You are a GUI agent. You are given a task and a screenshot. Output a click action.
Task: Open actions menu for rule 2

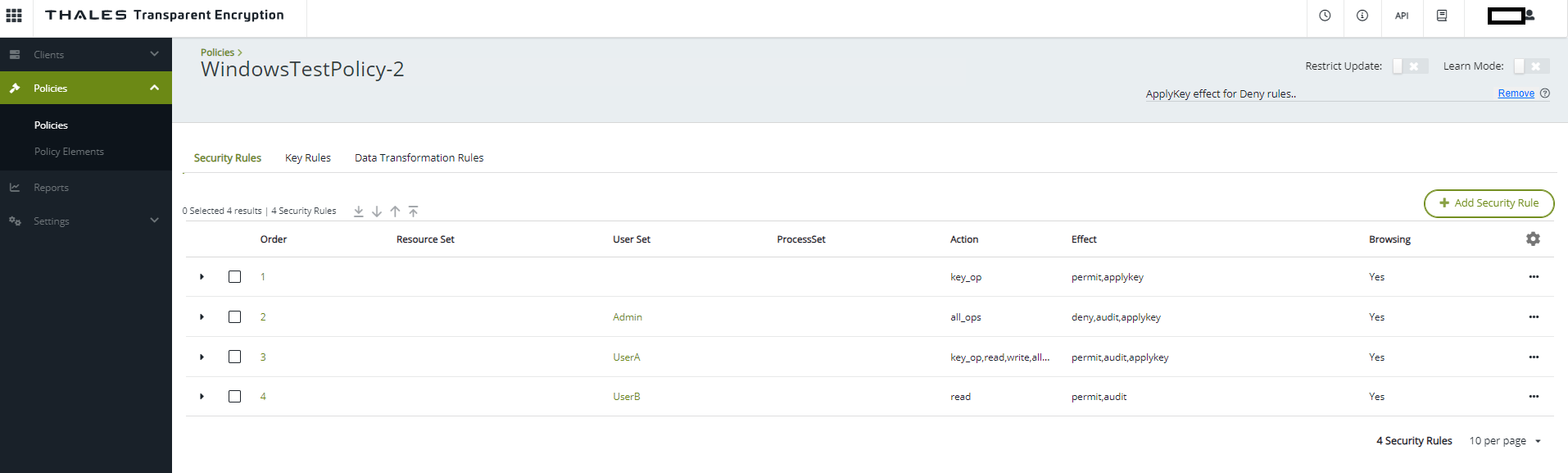[1534, 317]
